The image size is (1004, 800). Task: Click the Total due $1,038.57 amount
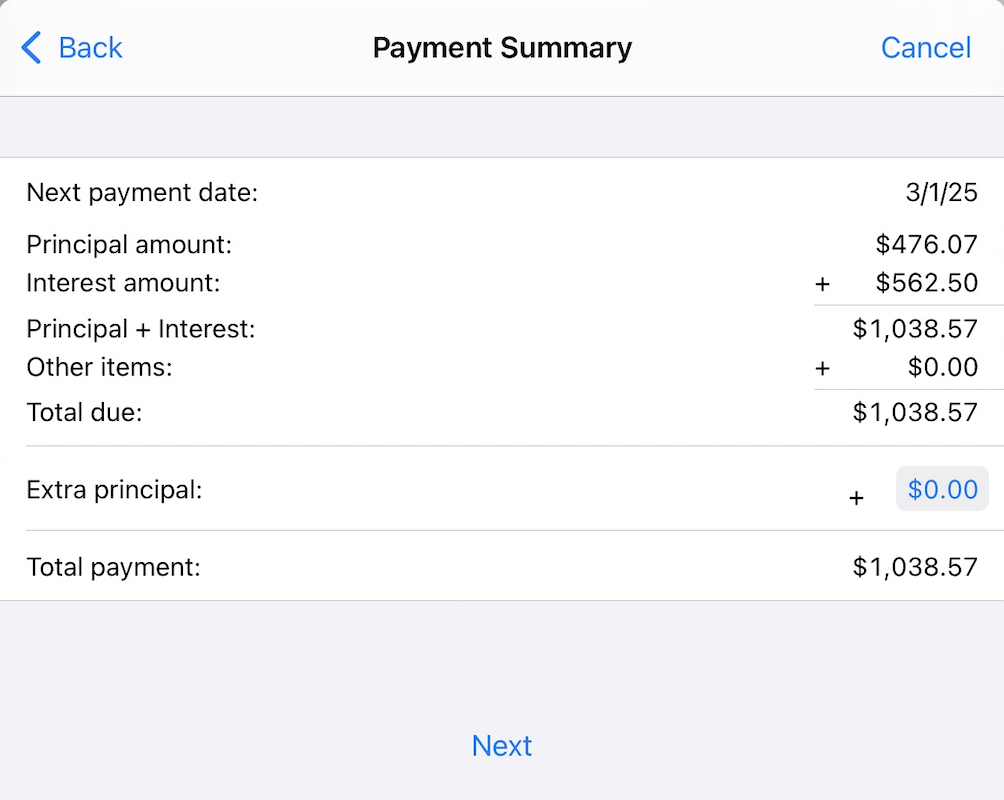[x=915, y=412]
